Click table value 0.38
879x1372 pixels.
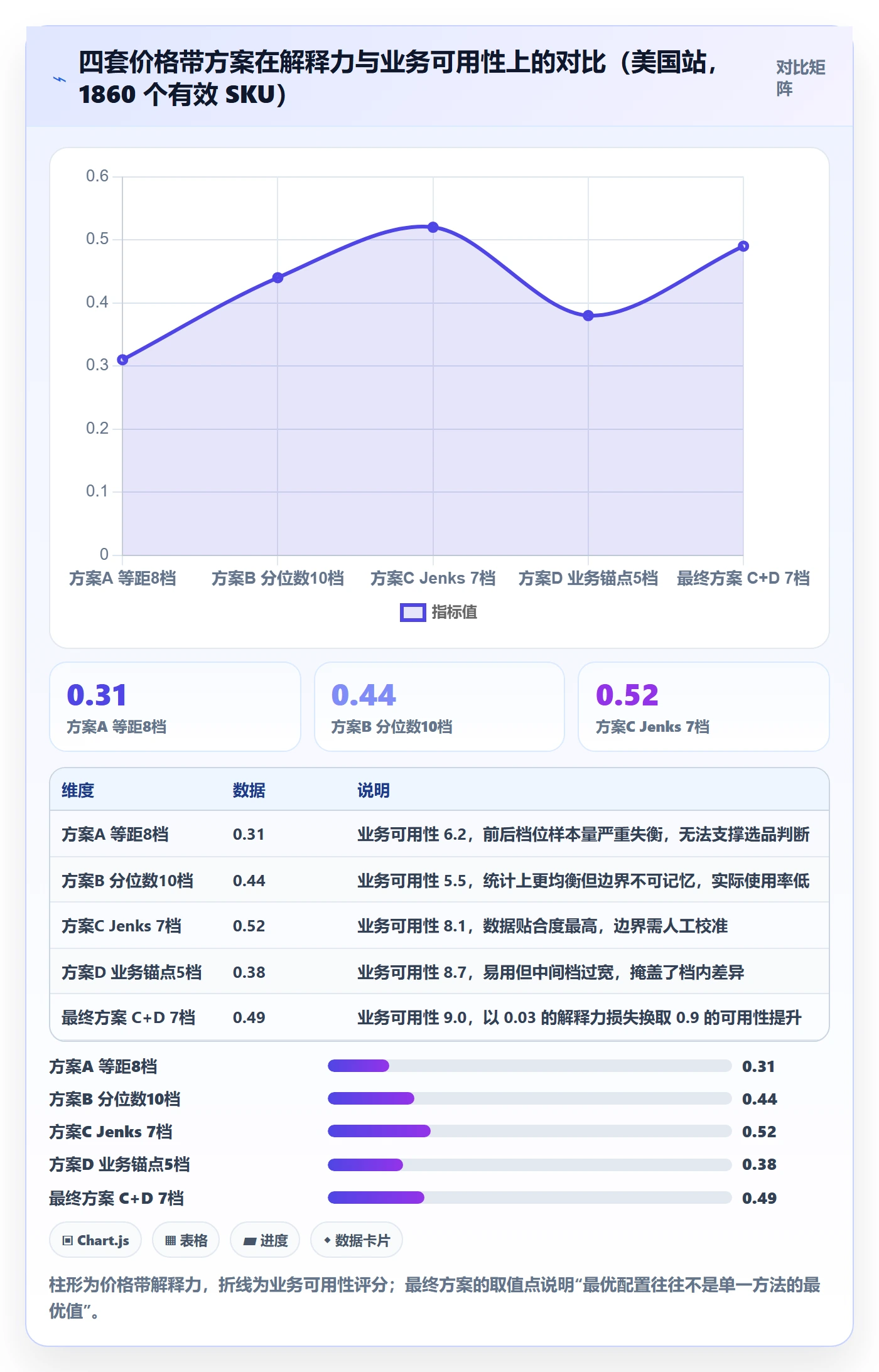pyautogui.click(x=249, y=972)
